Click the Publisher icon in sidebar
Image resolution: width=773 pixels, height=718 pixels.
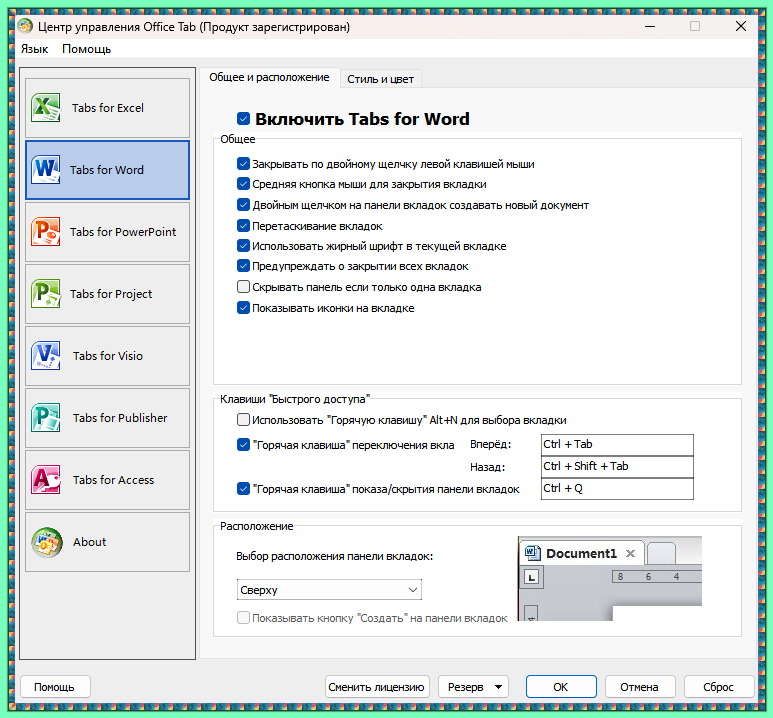[x=45, y=418]
